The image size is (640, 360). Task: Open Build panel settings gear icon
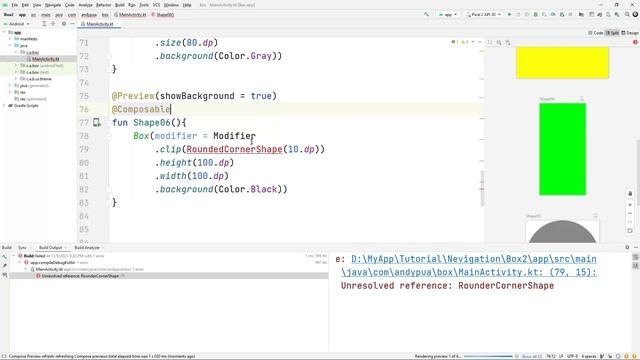pos(627,247)
